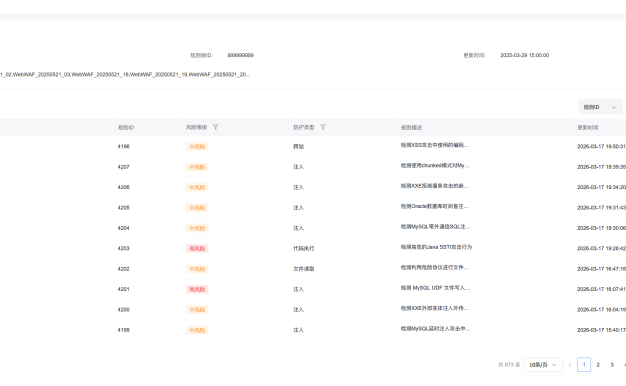
Task: Click the chunked mode rule description
Action: click(435, 166)
